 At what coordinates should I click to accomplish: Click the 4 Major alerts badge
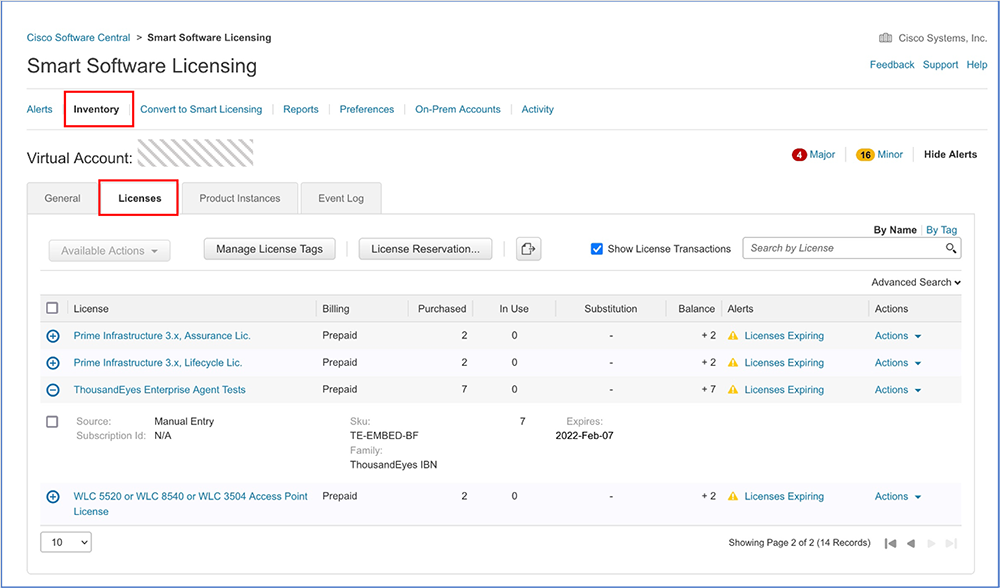pos(800,155)
